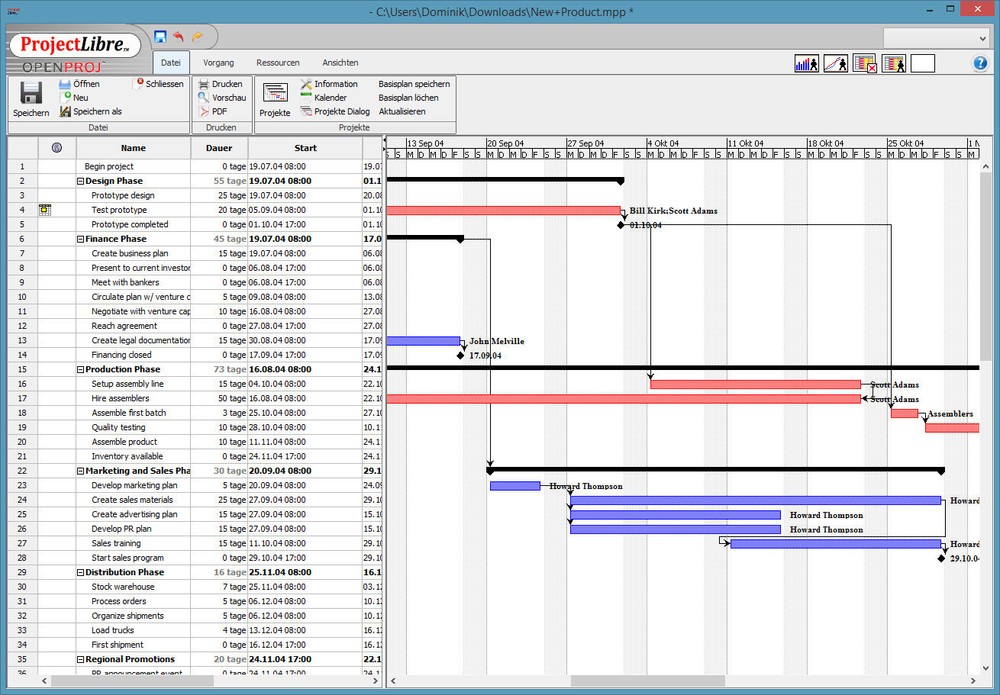Click the note indicator on the Test prototype row
Screen dimensions: 1000x695
(43, 209)
